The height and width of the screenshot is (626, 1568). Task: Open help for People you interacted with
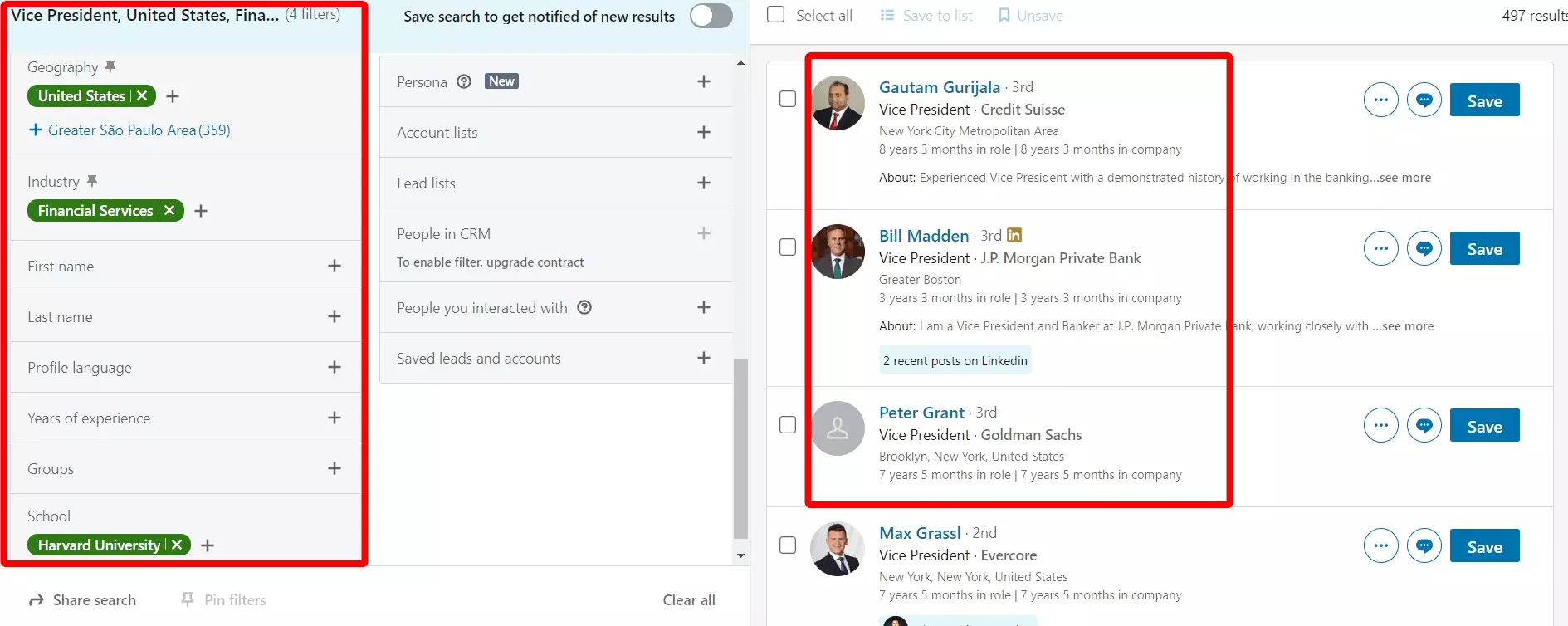(584, 307)
